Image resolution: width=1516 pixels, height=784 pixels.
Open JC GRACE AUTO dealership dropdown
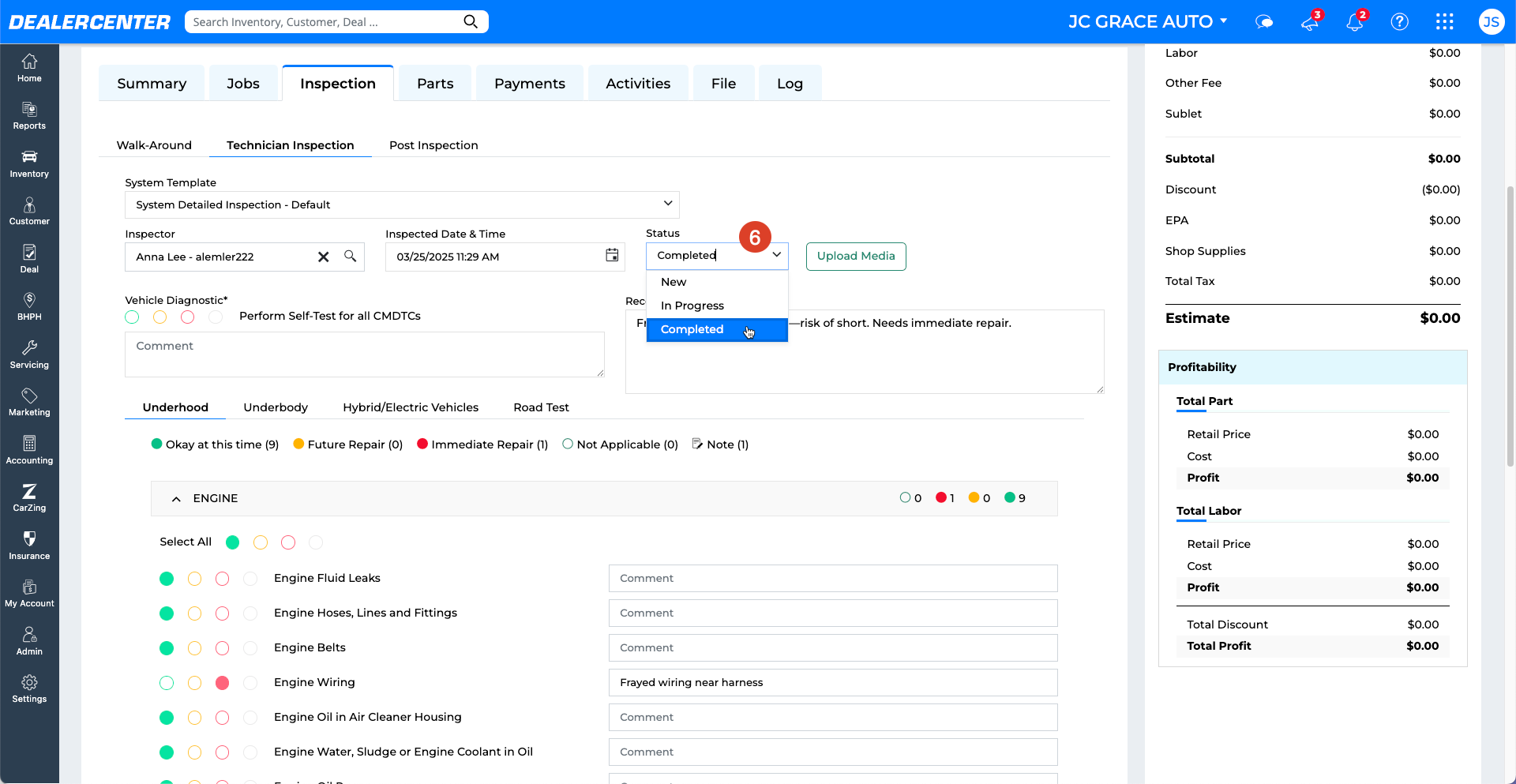(x=1147, y=21)
